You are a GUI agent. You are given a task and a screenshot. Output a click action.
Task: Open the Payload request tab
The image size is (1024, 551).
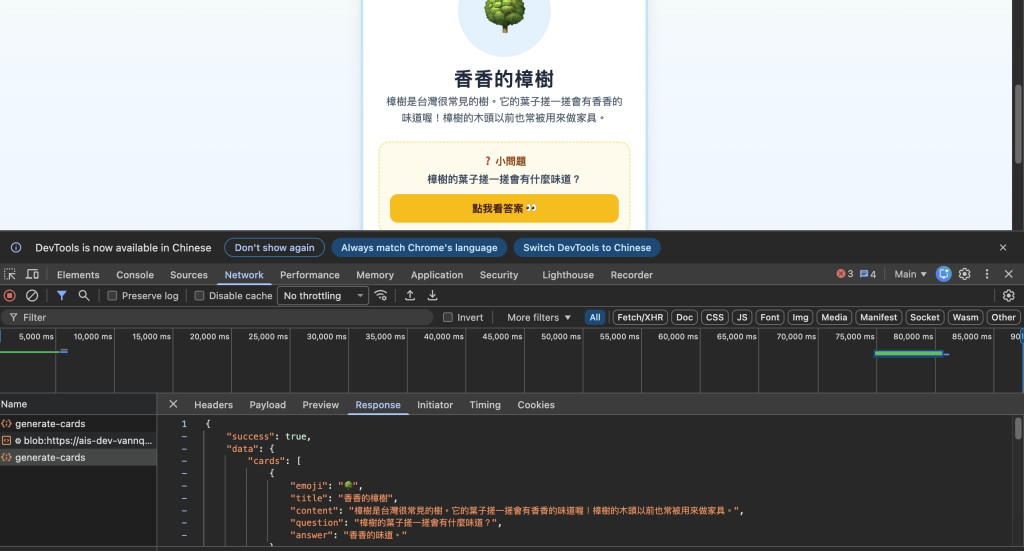[268, 405]
